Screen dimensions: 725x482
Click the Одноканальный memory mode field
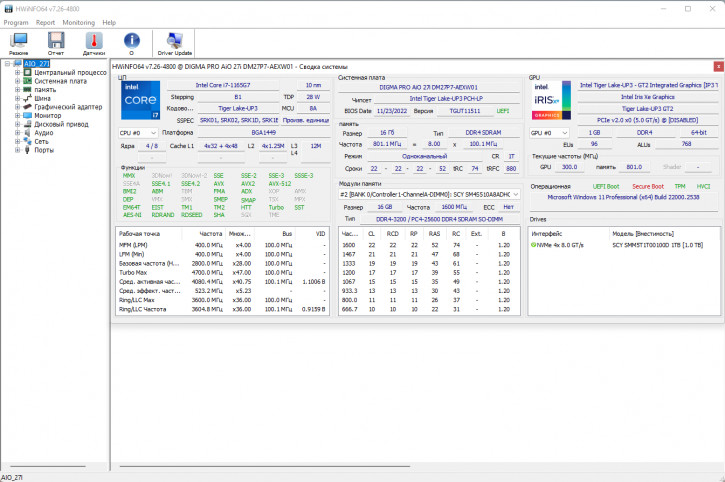[424, 156]
